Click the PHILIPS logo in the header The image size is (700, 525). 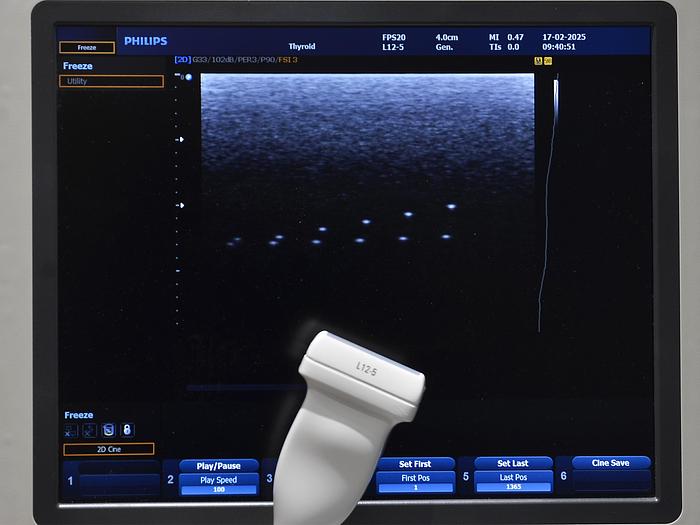(x=146, y=41)
